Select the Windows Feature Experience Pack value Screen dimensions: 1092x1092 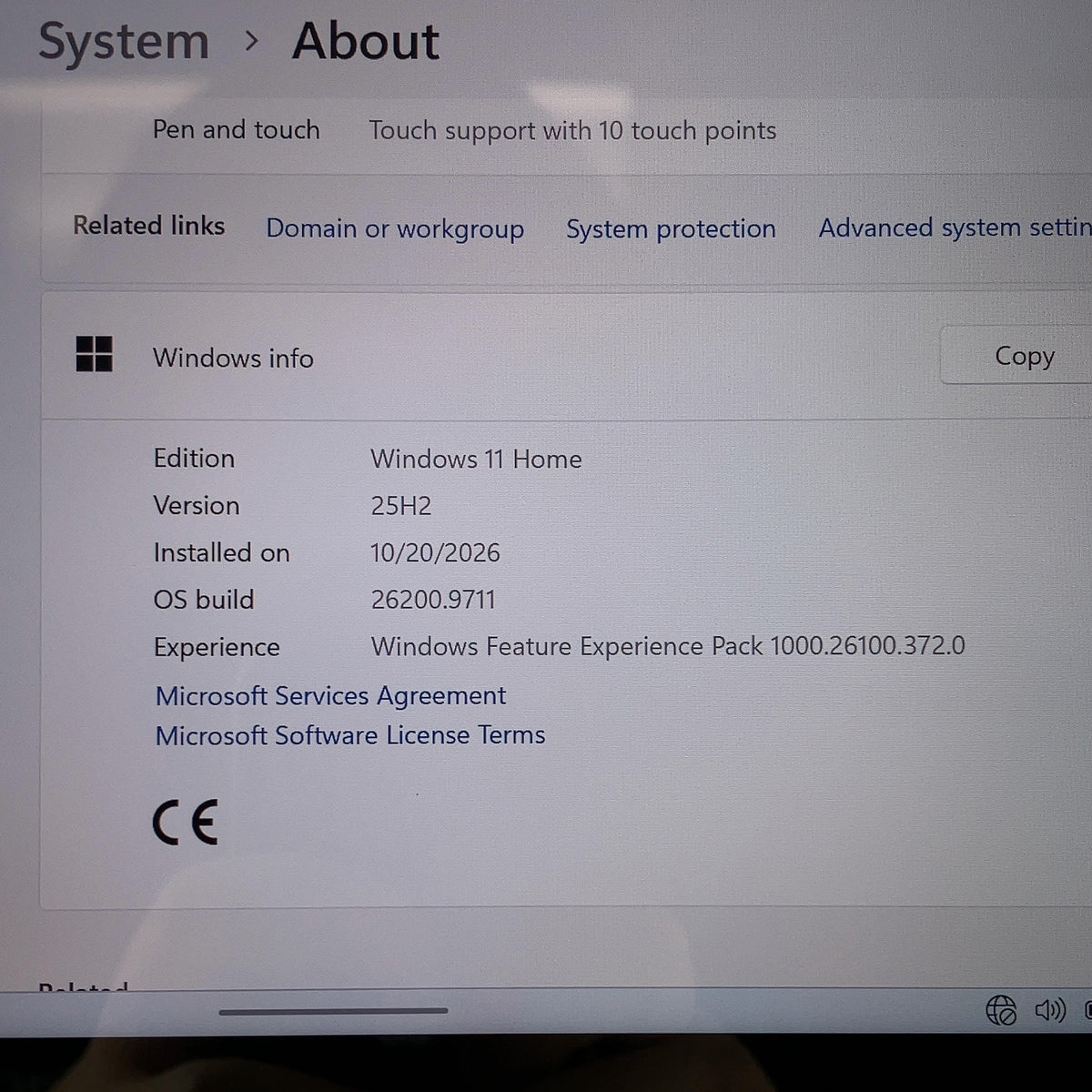pyautogui.click(x=668, y=646)
